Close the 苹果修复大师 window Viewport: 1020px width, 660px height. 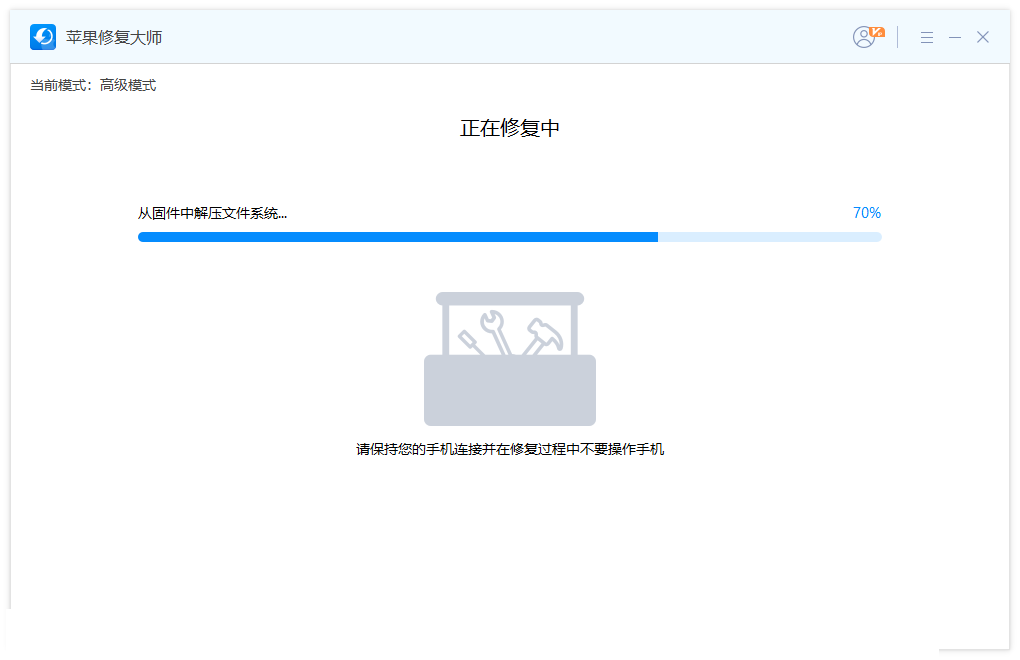983,37
